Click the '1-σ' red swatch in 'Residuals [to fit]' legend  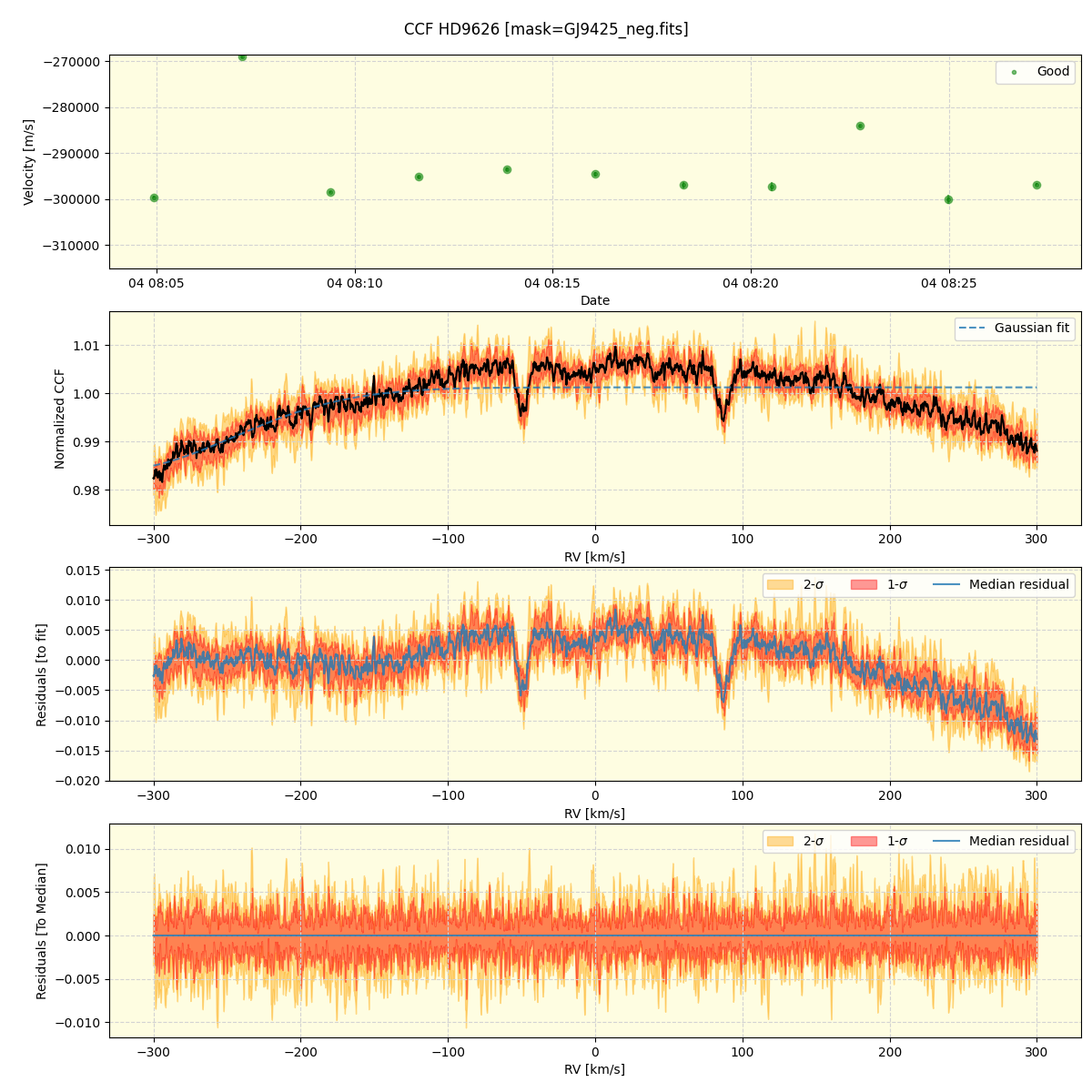(x=864, y=584)
